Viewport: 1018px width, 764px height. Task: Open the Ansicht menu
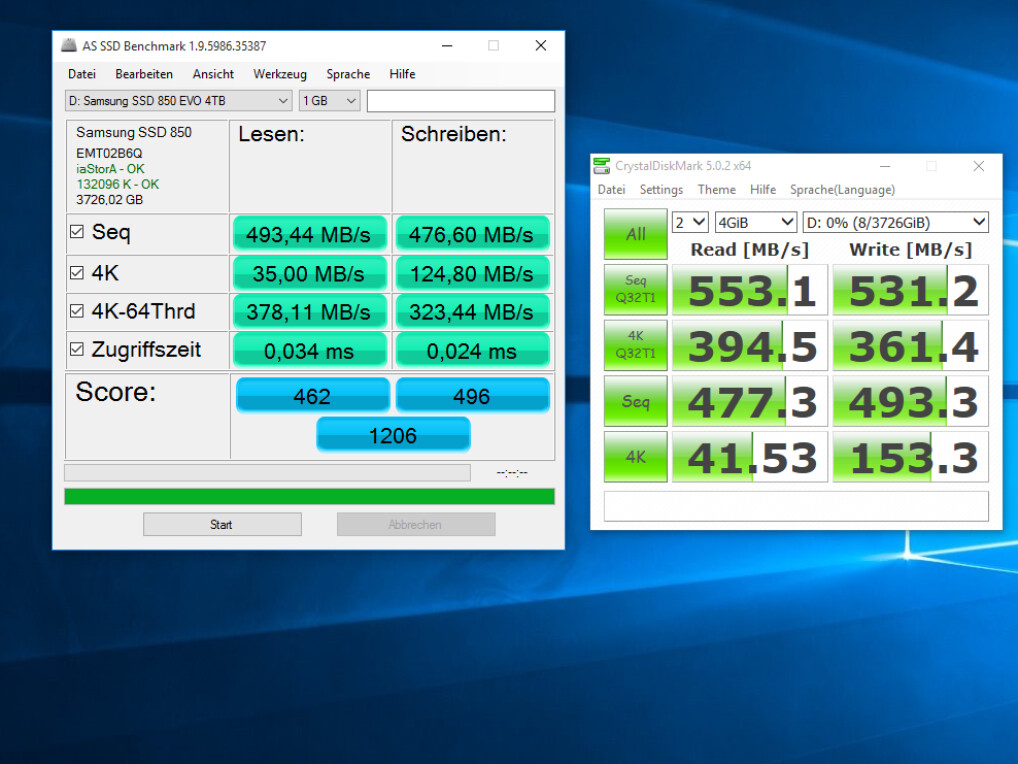tap(213, 74)
